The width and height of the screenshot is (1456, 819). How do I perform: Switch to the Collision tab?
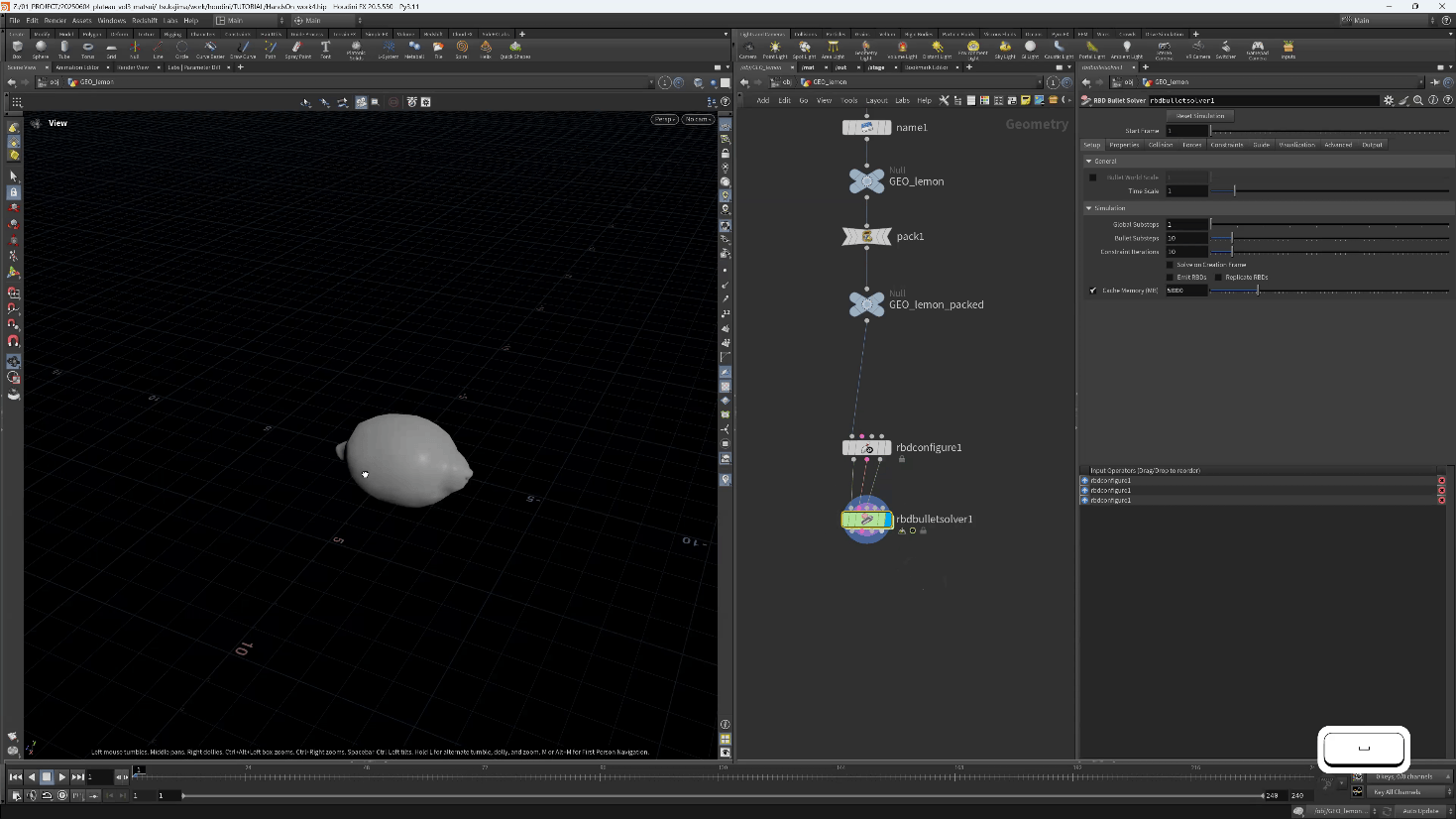click(1160, 145)
